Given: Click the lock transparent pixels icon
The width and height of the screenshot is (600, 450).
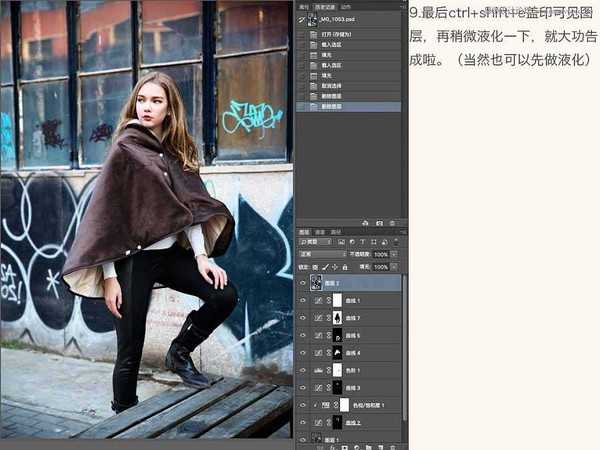Looking at the screenshot, I should 315,268.
